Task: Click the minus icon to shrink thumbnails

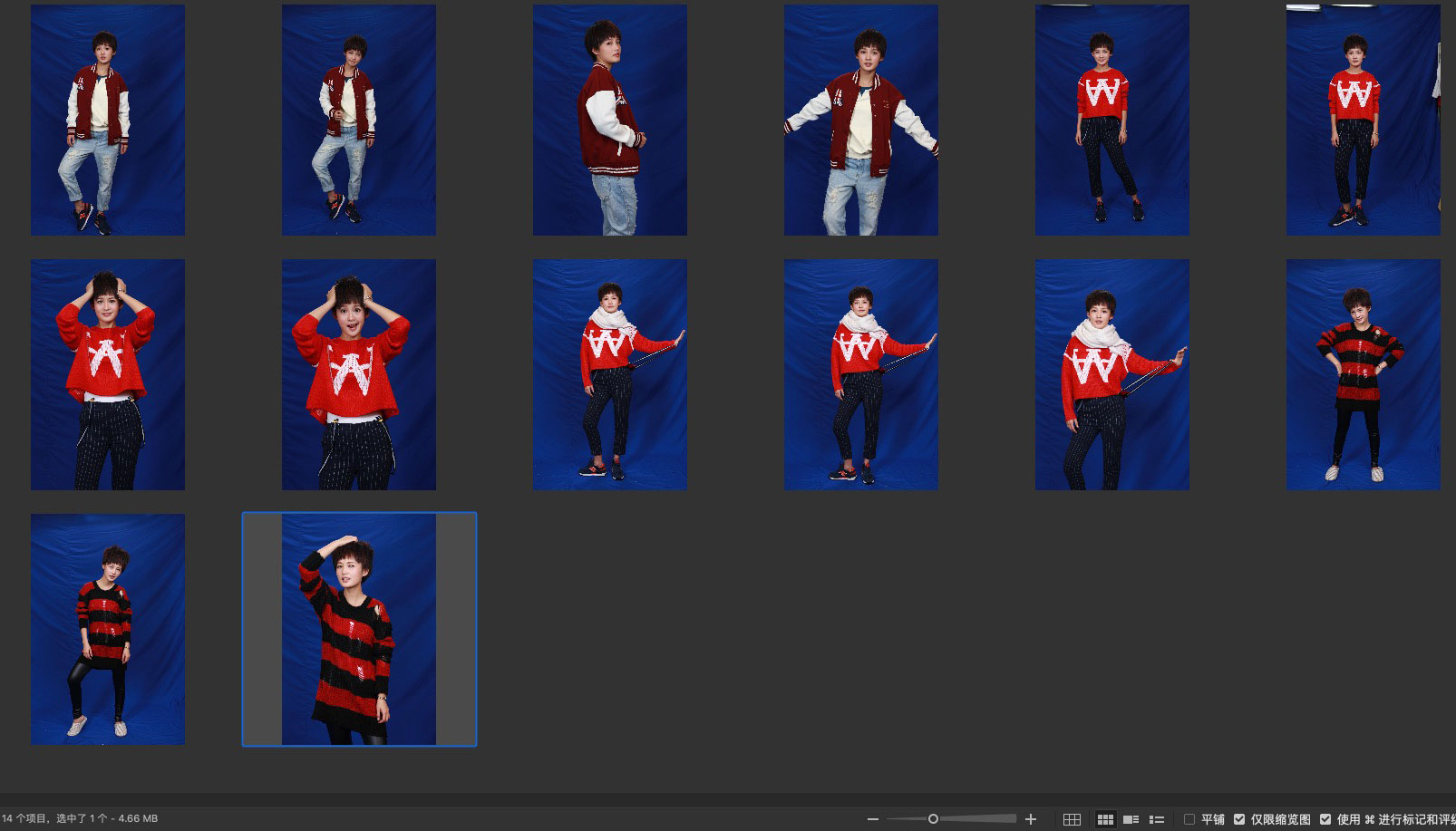Action: [x=872, y=819]
